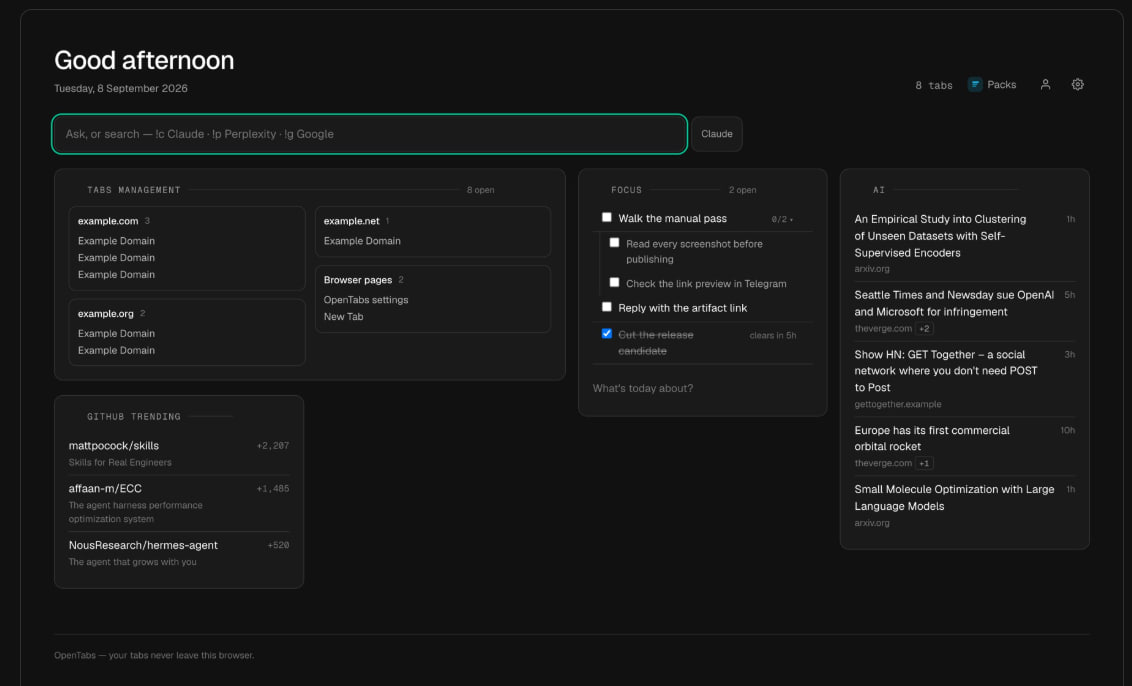Open the user account profile icon
This screenshot has width=1132, height=686.
point(1045,84)
